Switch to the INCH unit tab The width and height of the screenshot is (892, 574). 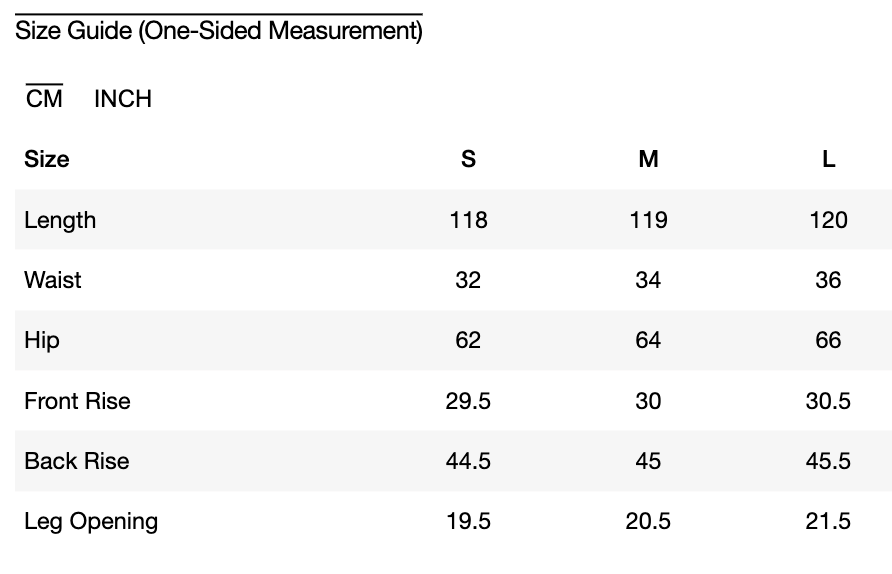coord(122,99)
